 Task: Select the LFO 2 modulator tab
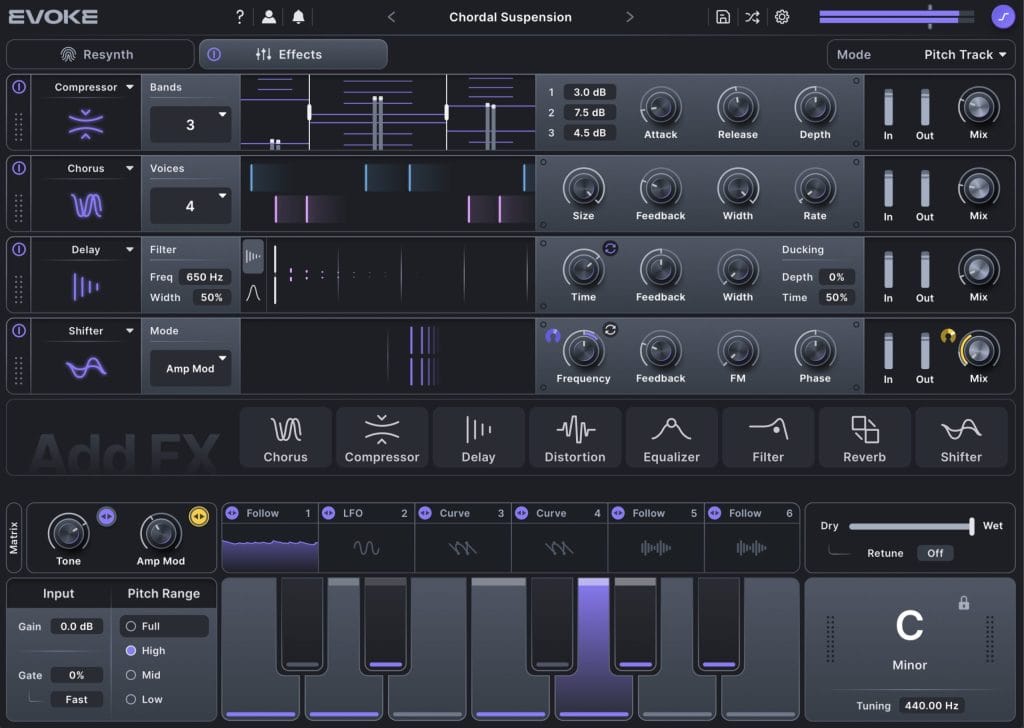click(366, 513)
